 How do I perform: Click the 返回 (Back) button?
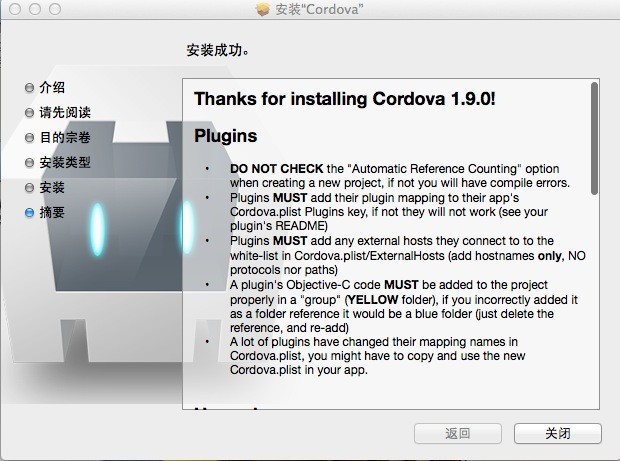click(458, 433)
